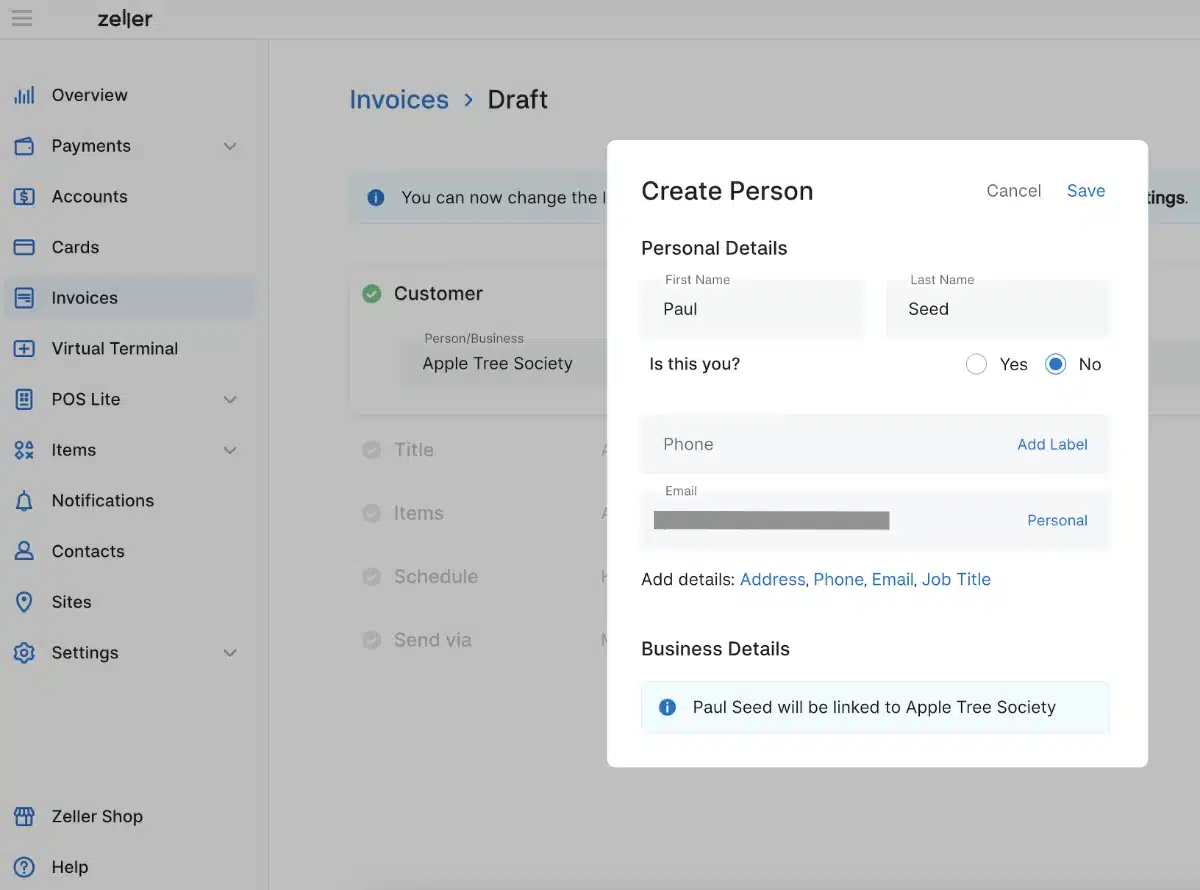Image resolution: width=1200 pixels, height=890 pixels.
Task: Open the Personal email label dropdown
Action: point(1057,520)
